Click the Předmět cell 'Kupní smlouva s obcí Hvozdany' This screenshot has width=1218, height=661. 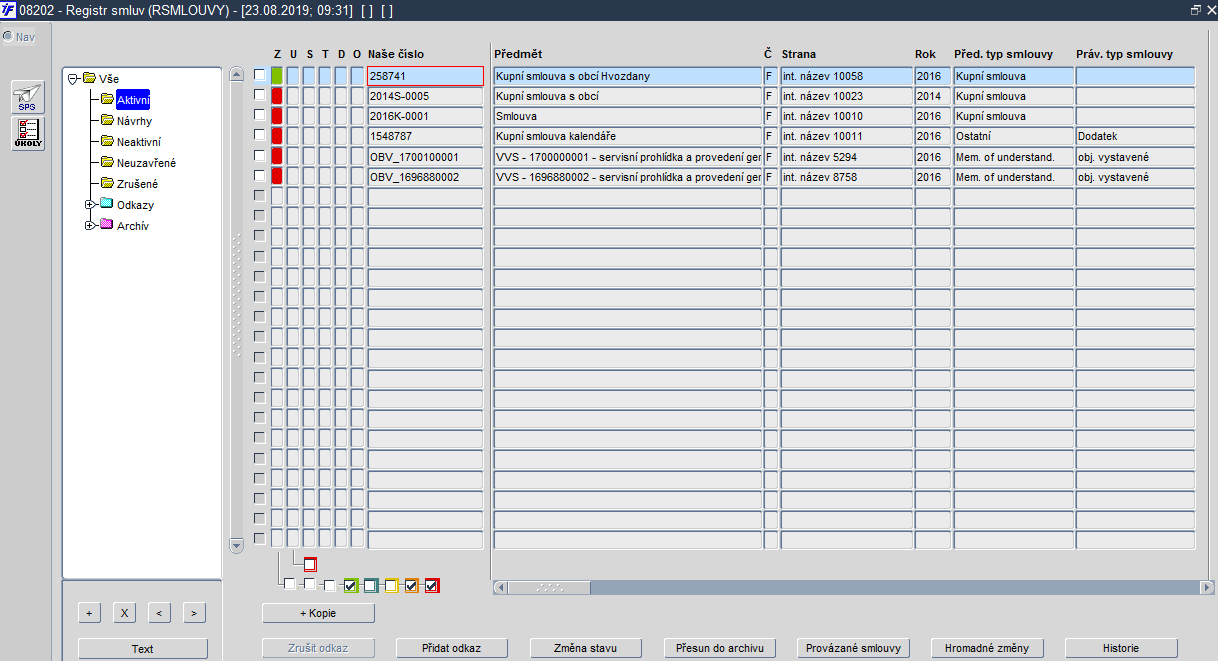coord(627,75)
